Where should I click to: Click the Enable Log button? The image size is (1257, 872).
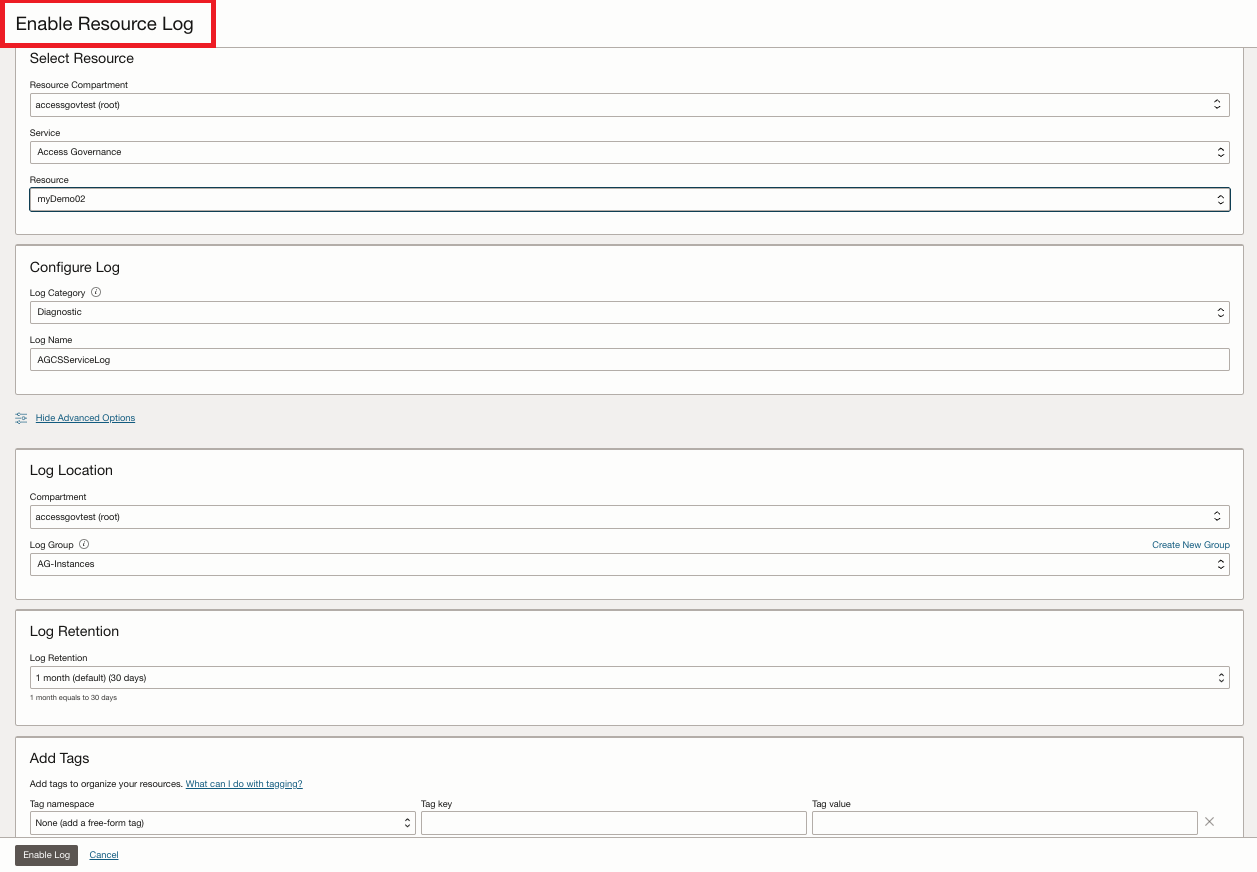coord(46,855)
